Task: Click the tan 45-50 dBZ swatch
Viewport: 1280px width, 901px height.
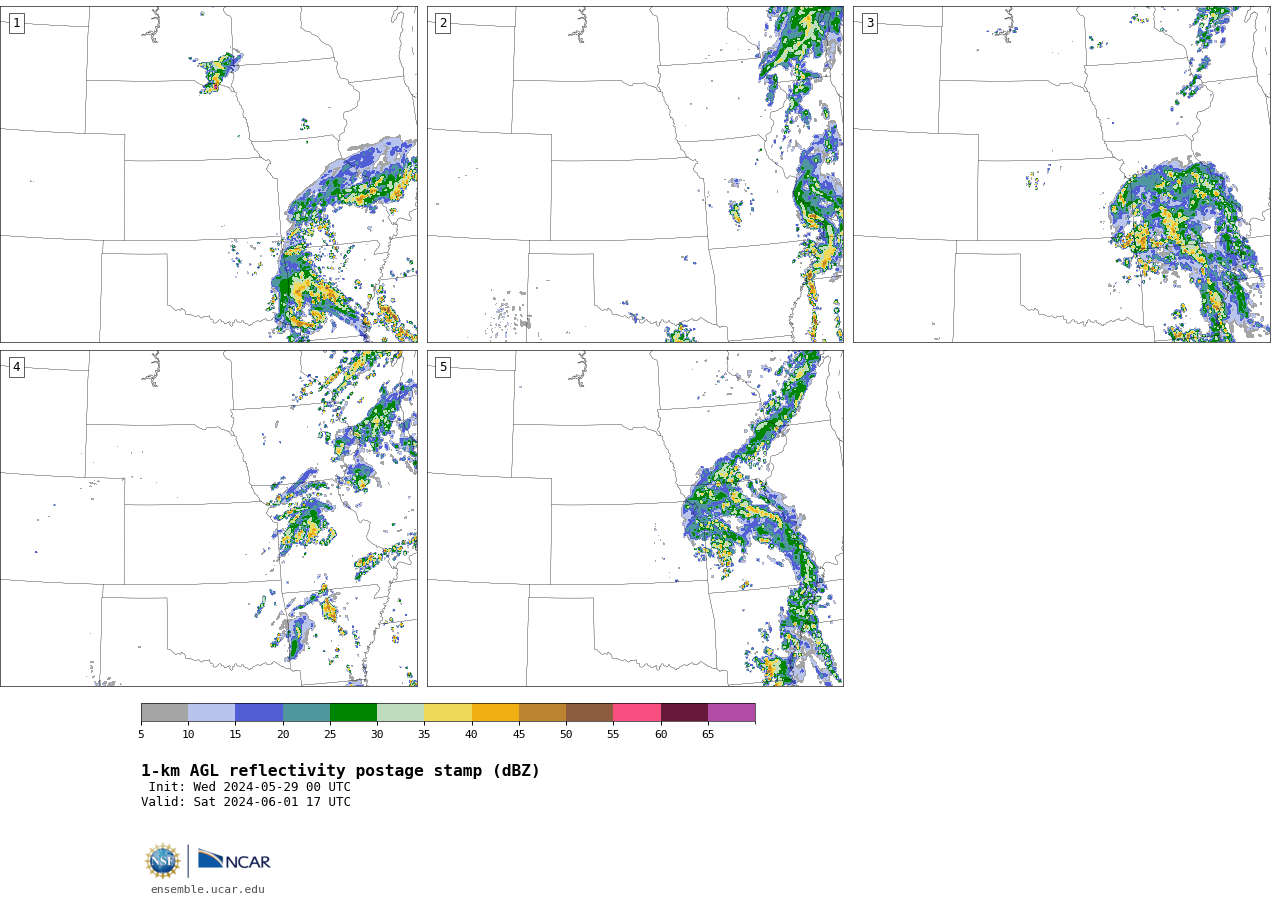Action: coord(543,713)
